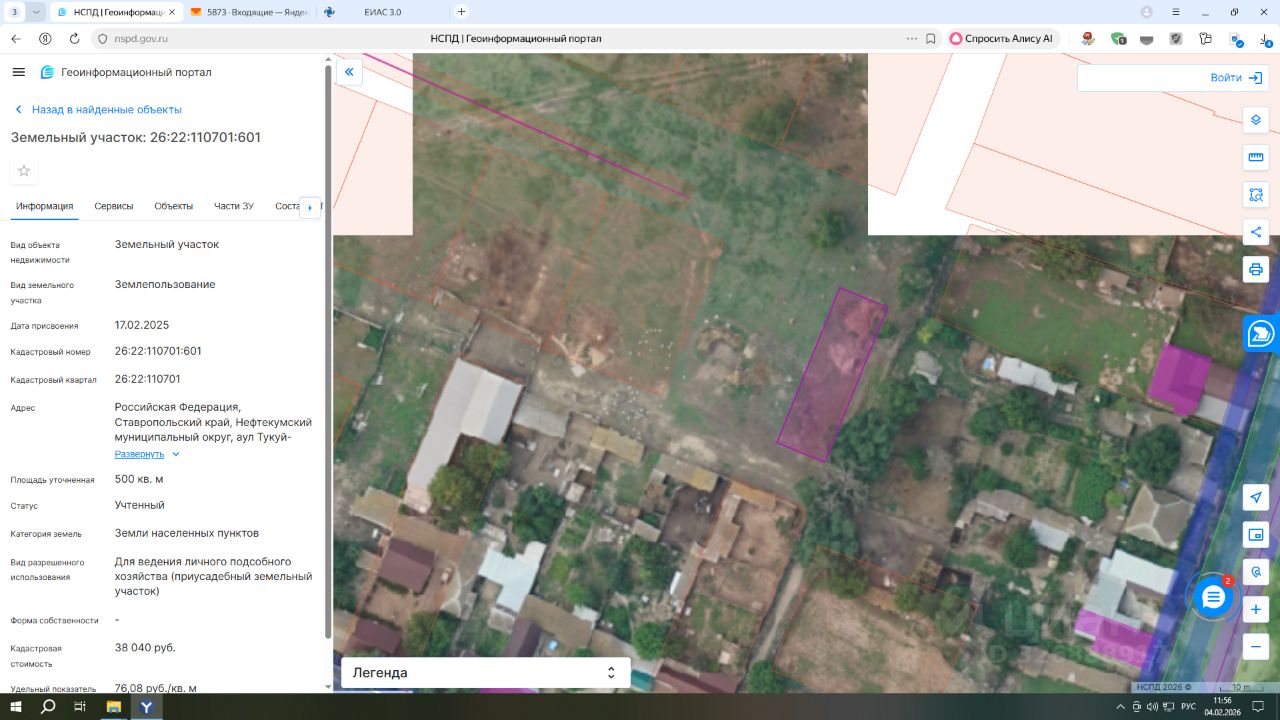Click the Геоинформационный портал logo icon
This screenshot has width=1280, height=720.
pos(47,72)
